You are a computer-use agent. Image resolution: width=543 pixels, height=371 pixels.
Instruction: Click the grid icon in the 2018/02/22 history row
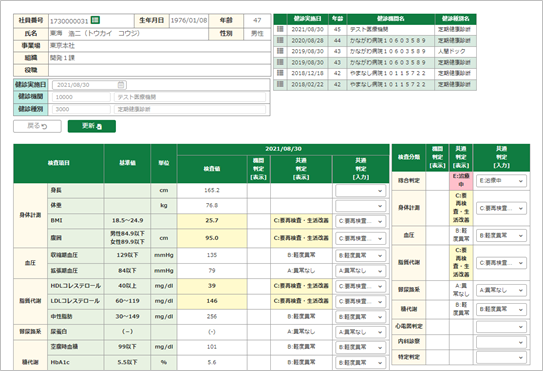(x=280, y=84)
